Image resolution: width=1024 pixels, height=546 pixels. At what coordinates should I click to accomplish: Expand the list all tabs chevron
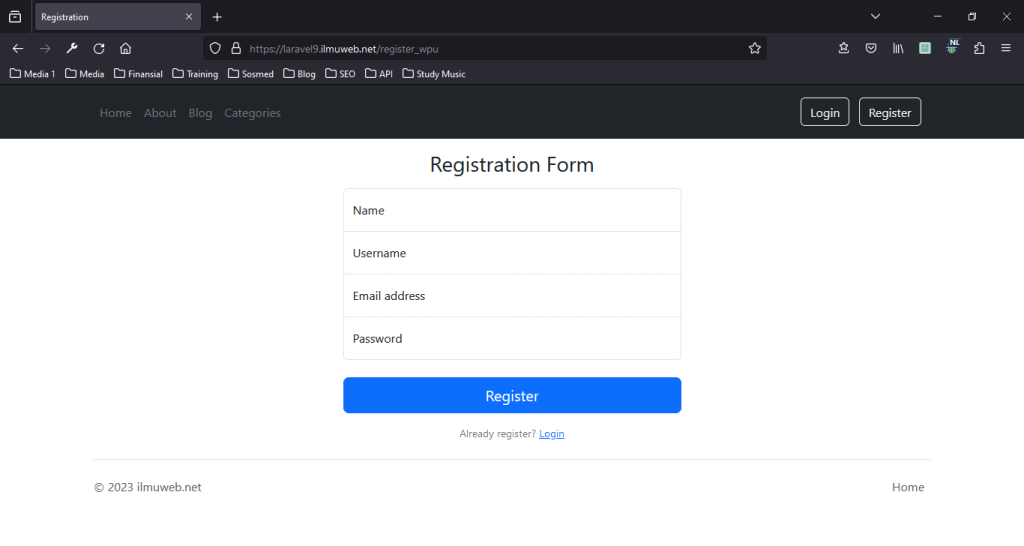875,16
